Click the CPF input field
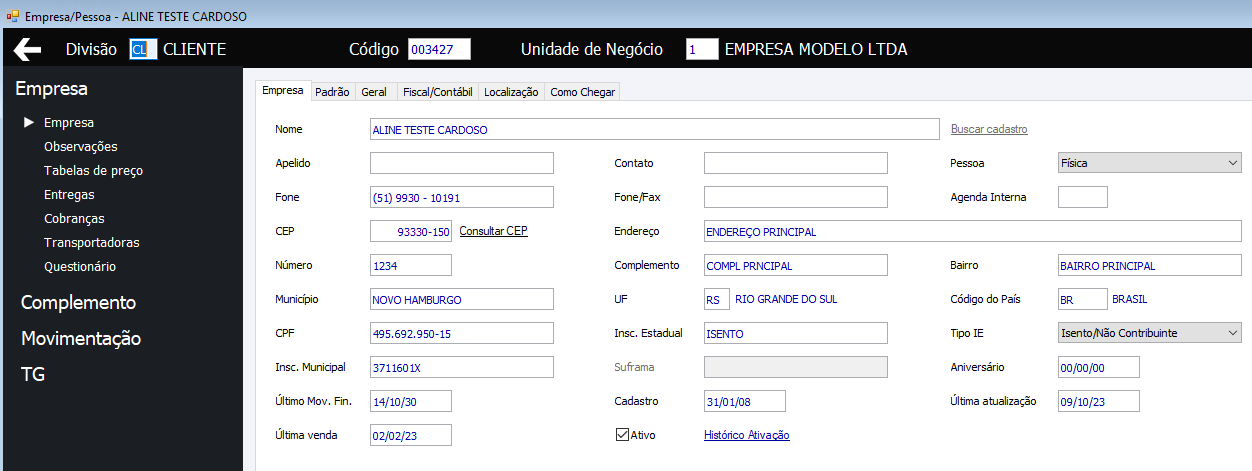Image resolution: width=1252 pixels, height=471 pixels. (462, 333)
